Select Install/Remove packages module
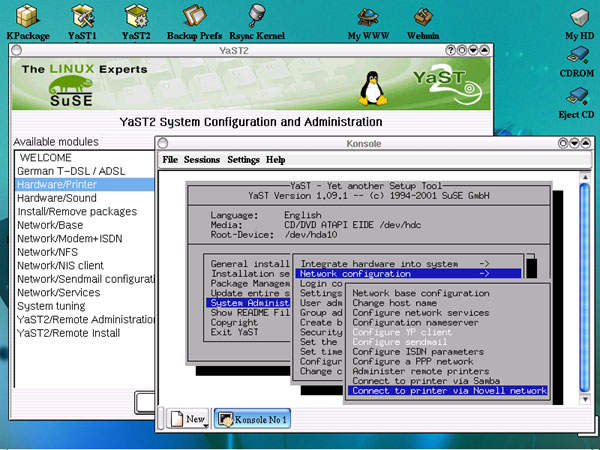 (x=84, y=212)
